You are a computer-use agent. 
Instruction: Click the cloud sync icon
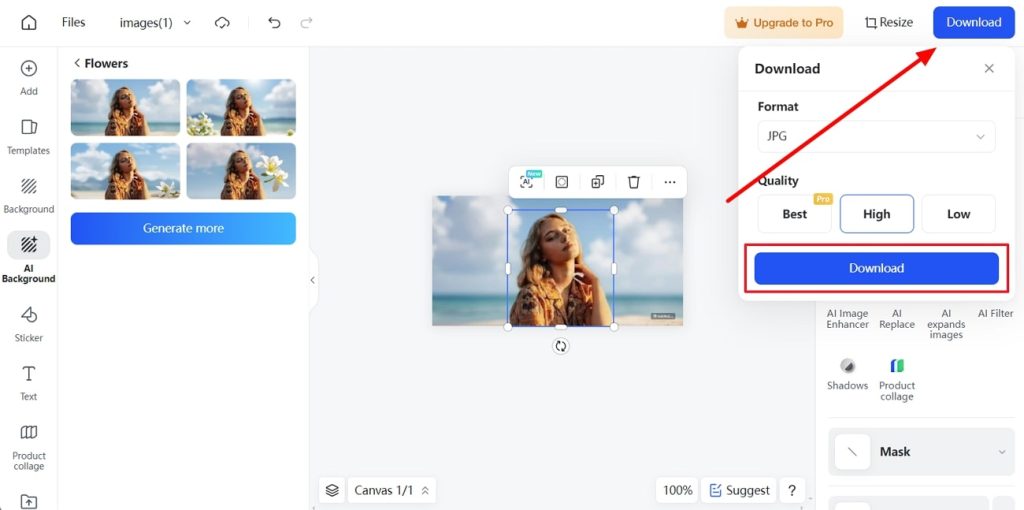click(x=222, y=22)
